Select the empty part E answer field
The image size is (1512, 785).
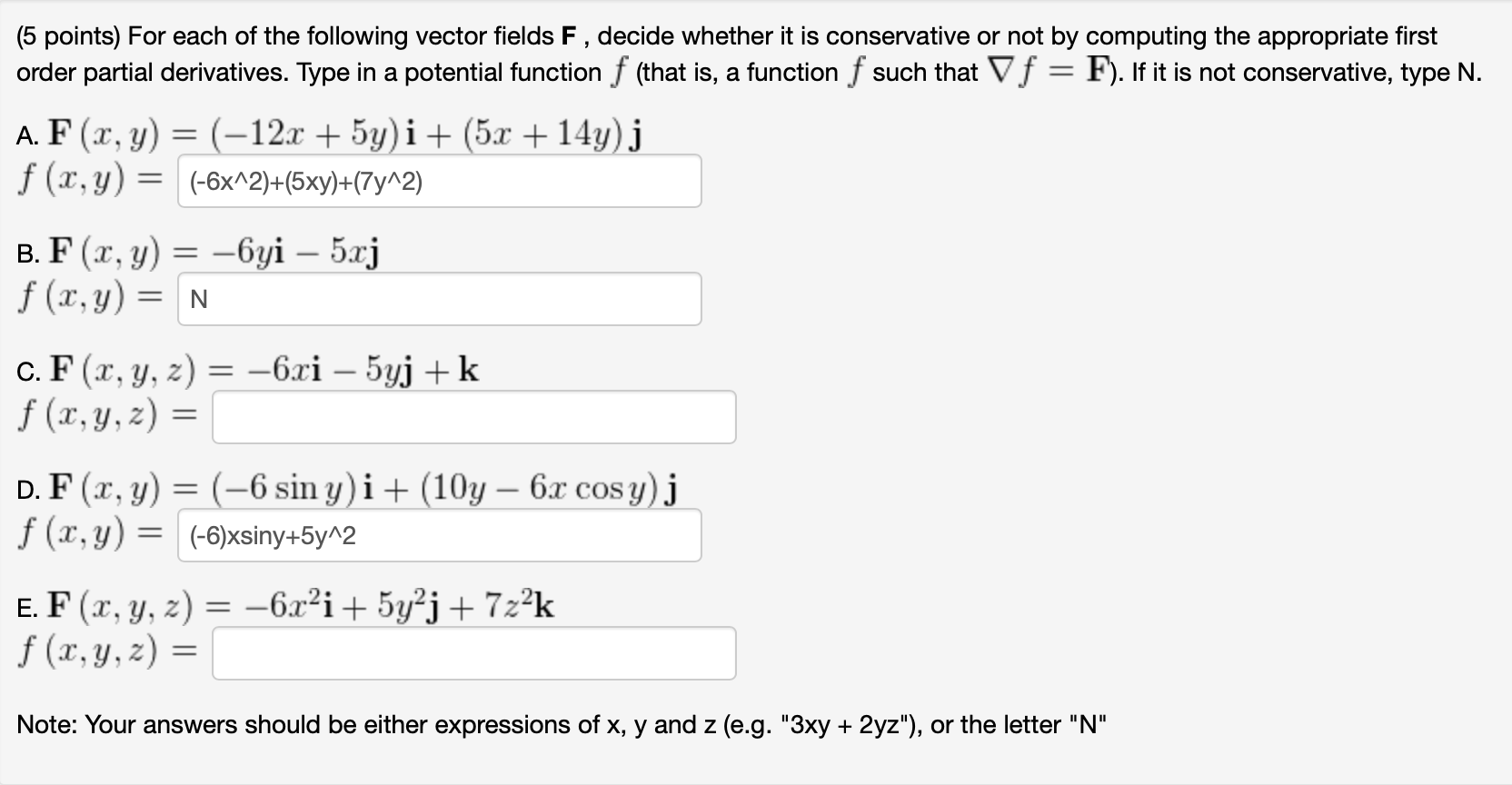click(473, 652)
